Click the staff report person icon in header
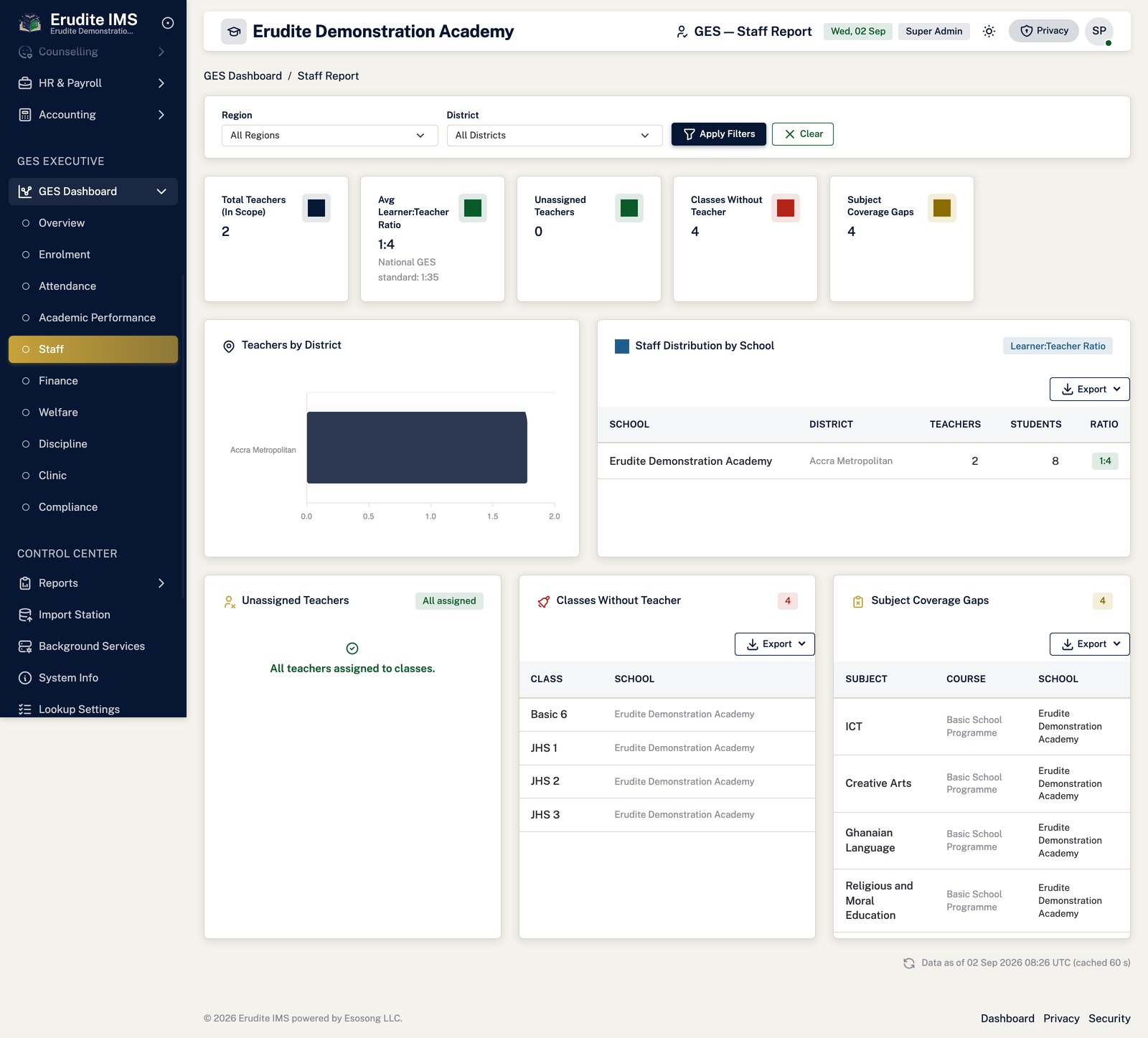Screen dimensions: 1148x1038 [682, 32]
